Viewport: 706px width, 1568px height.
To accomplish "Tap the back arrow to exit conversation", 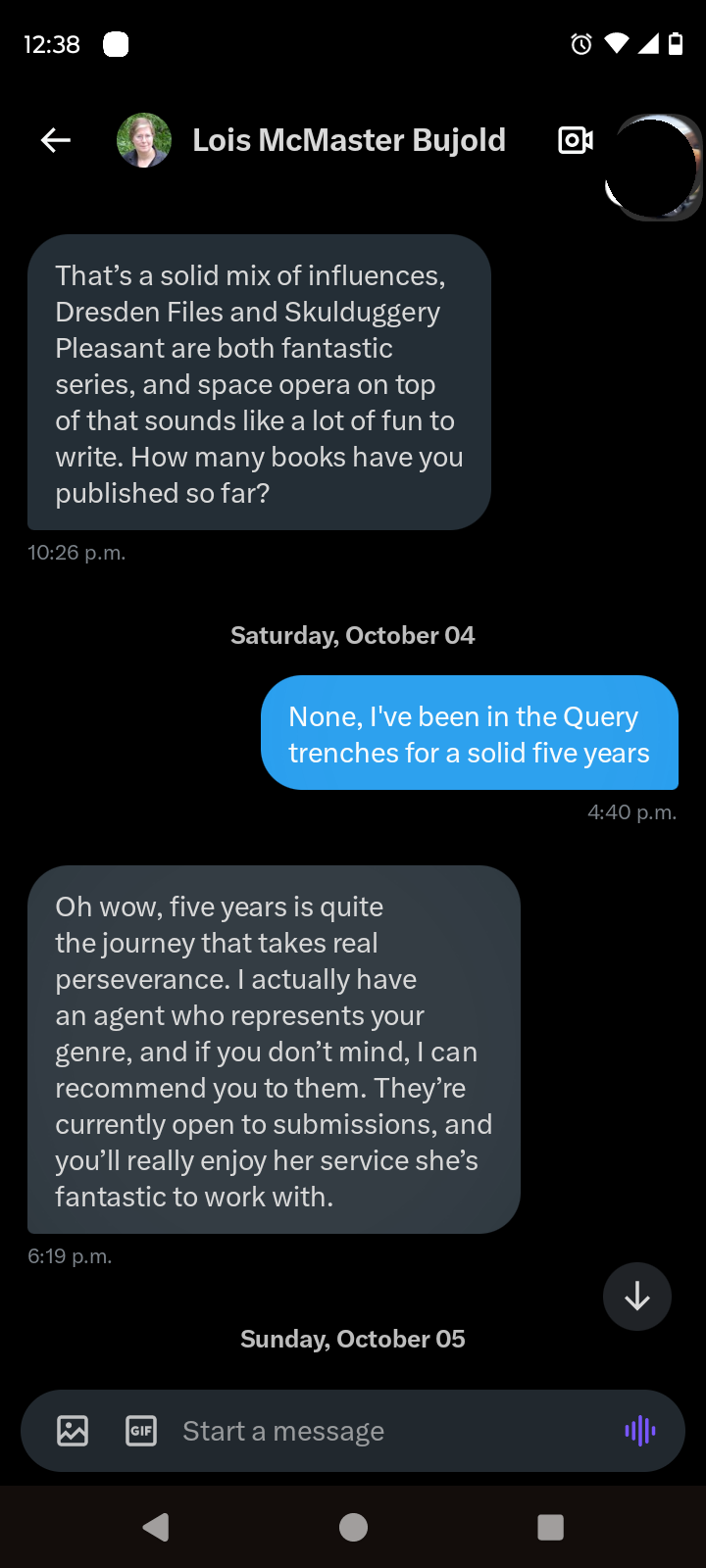I will pos(55,140).
